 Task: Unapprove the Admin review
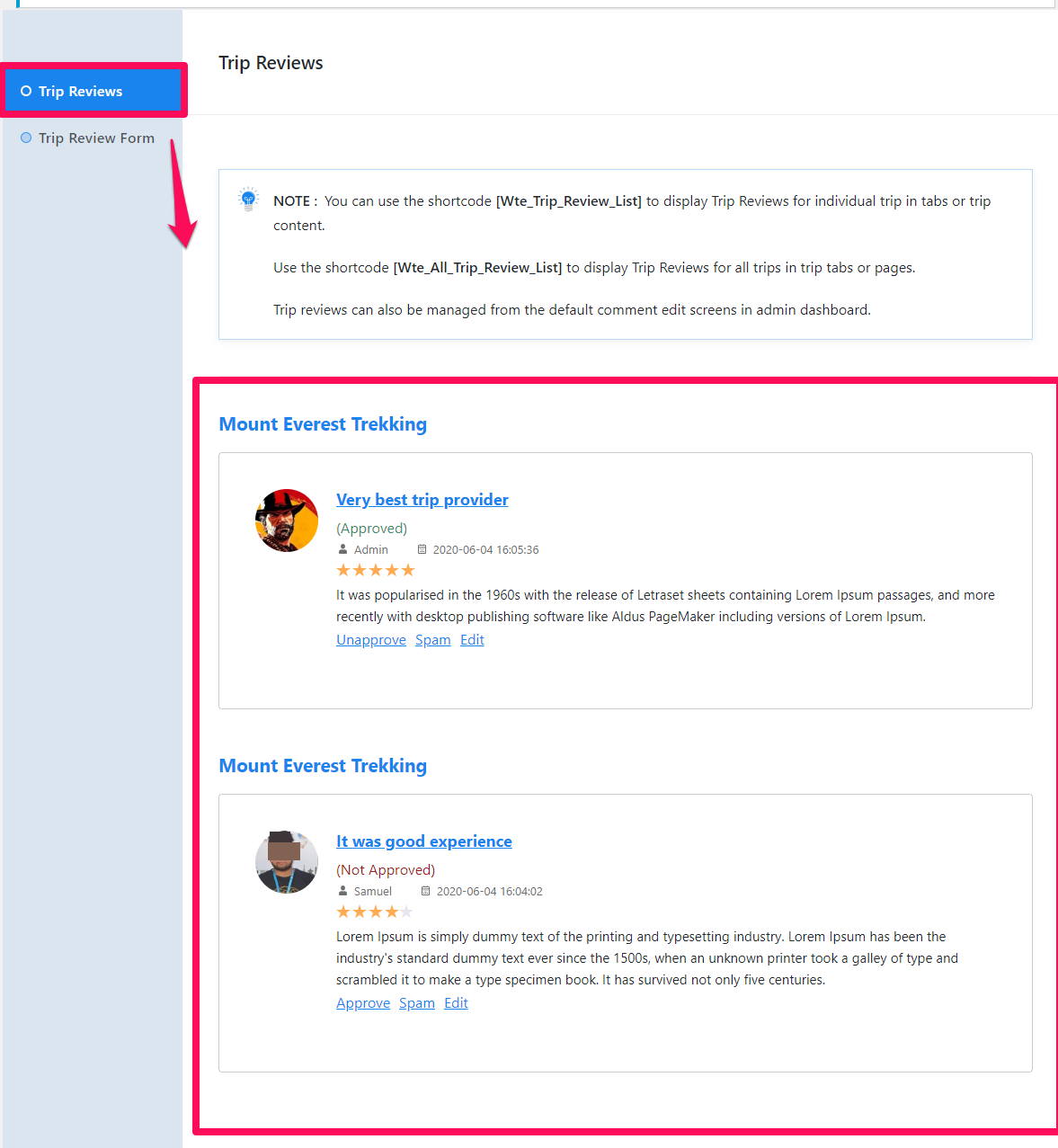(371, 640)
